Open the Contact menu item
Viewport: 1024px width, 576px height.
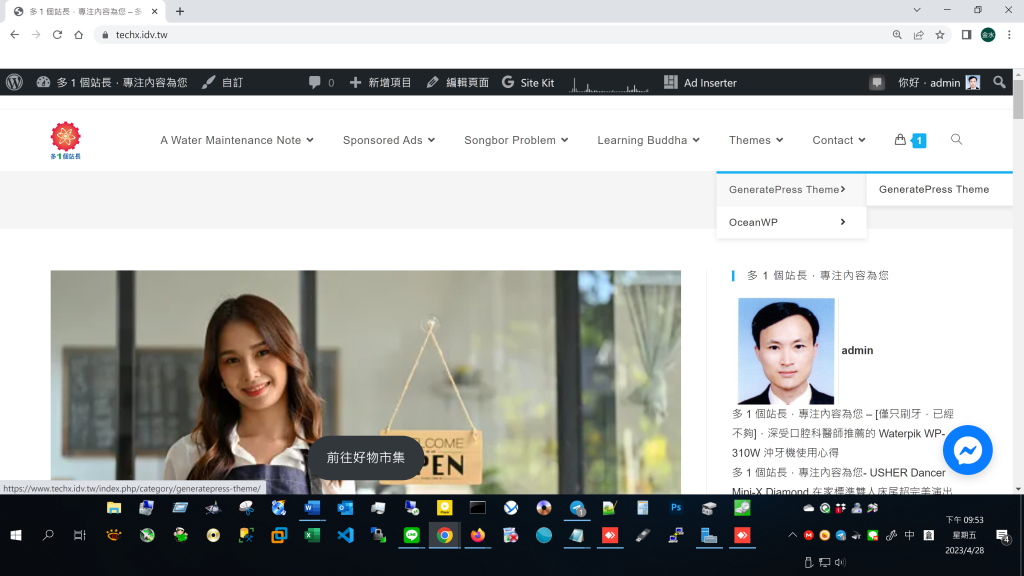pos(838,141)
